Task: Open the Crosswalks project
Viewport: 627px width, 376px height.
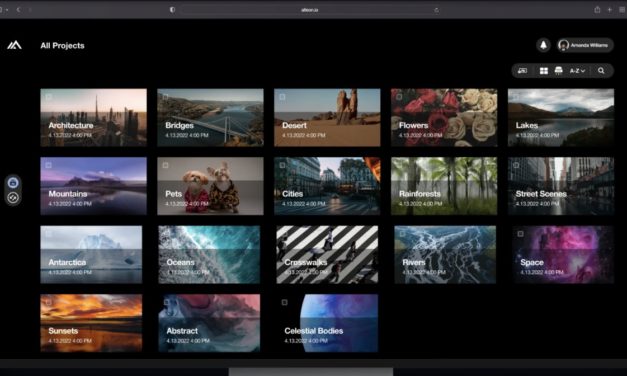Action: [327, 254]
